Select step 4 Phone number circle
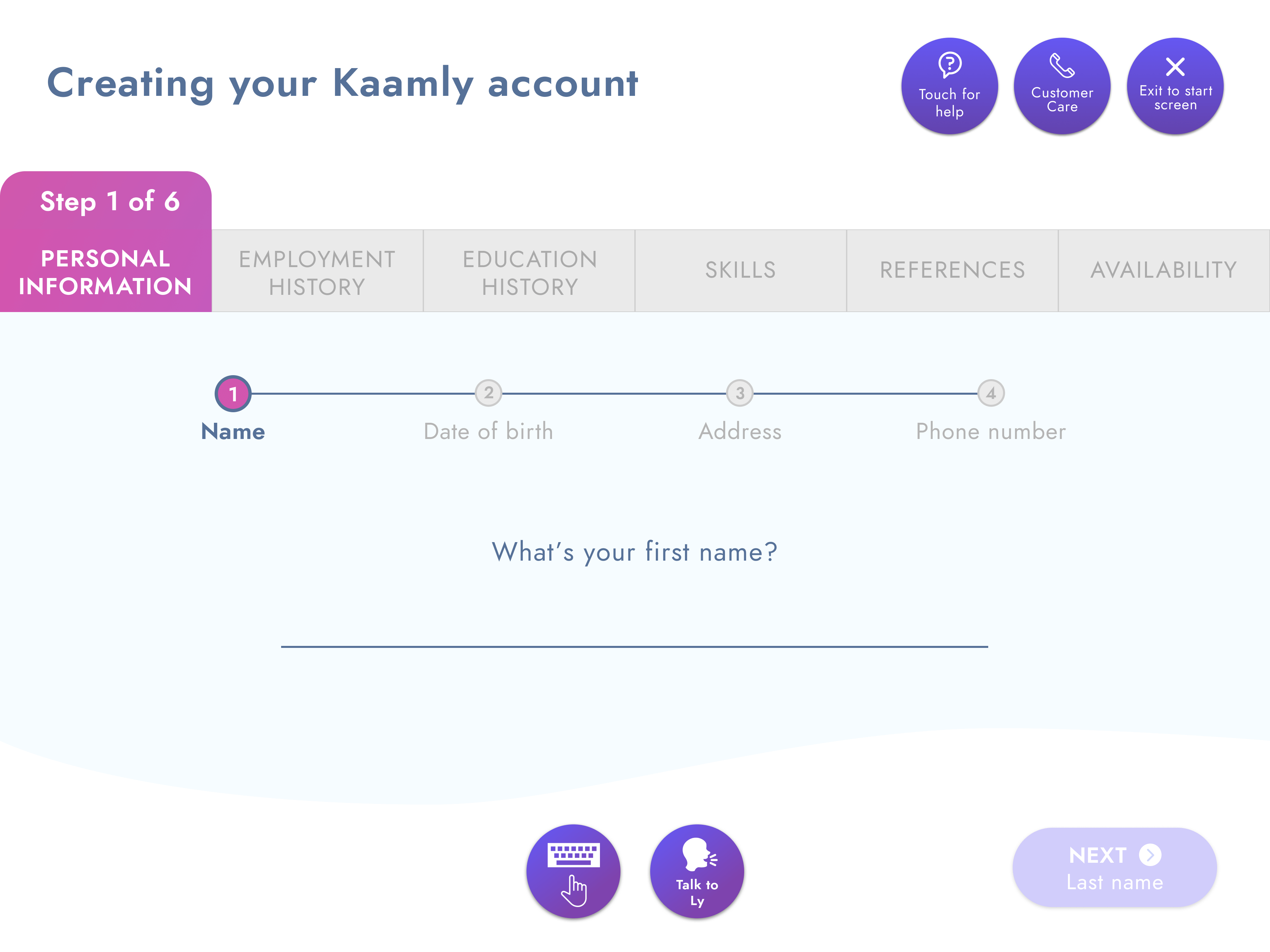This screenshot has width=1270, height=952. (x=991, y=393)
